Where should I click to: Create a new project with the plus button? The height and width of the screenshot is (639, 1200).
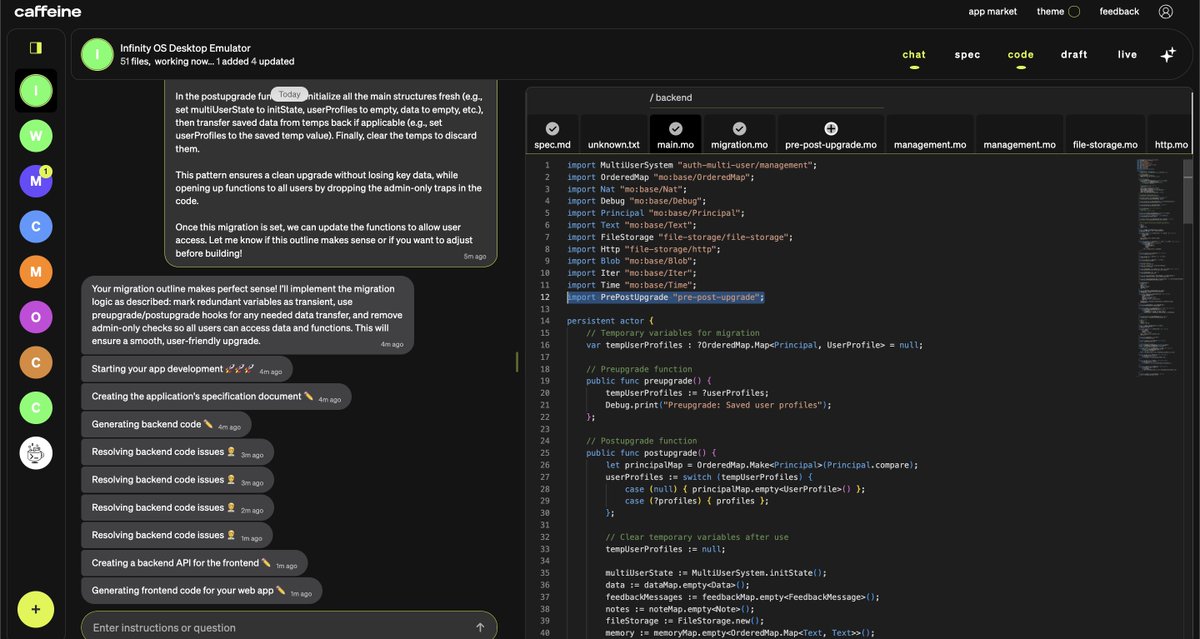[36, 608]
